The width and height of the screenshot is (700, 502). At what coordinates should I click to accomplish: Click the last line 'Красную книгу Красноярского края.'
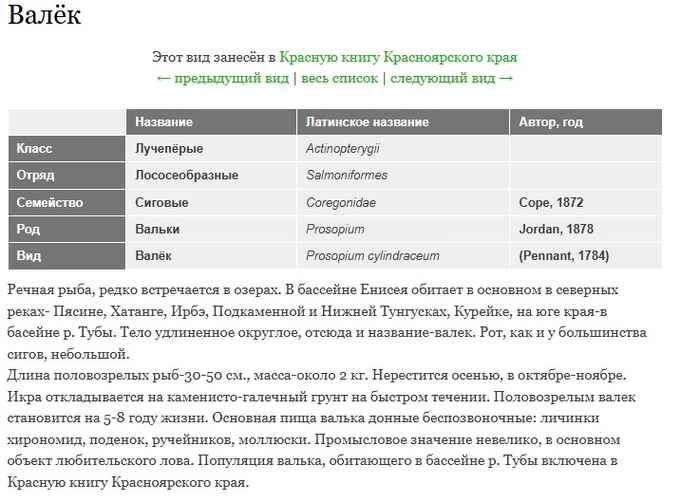128,482
